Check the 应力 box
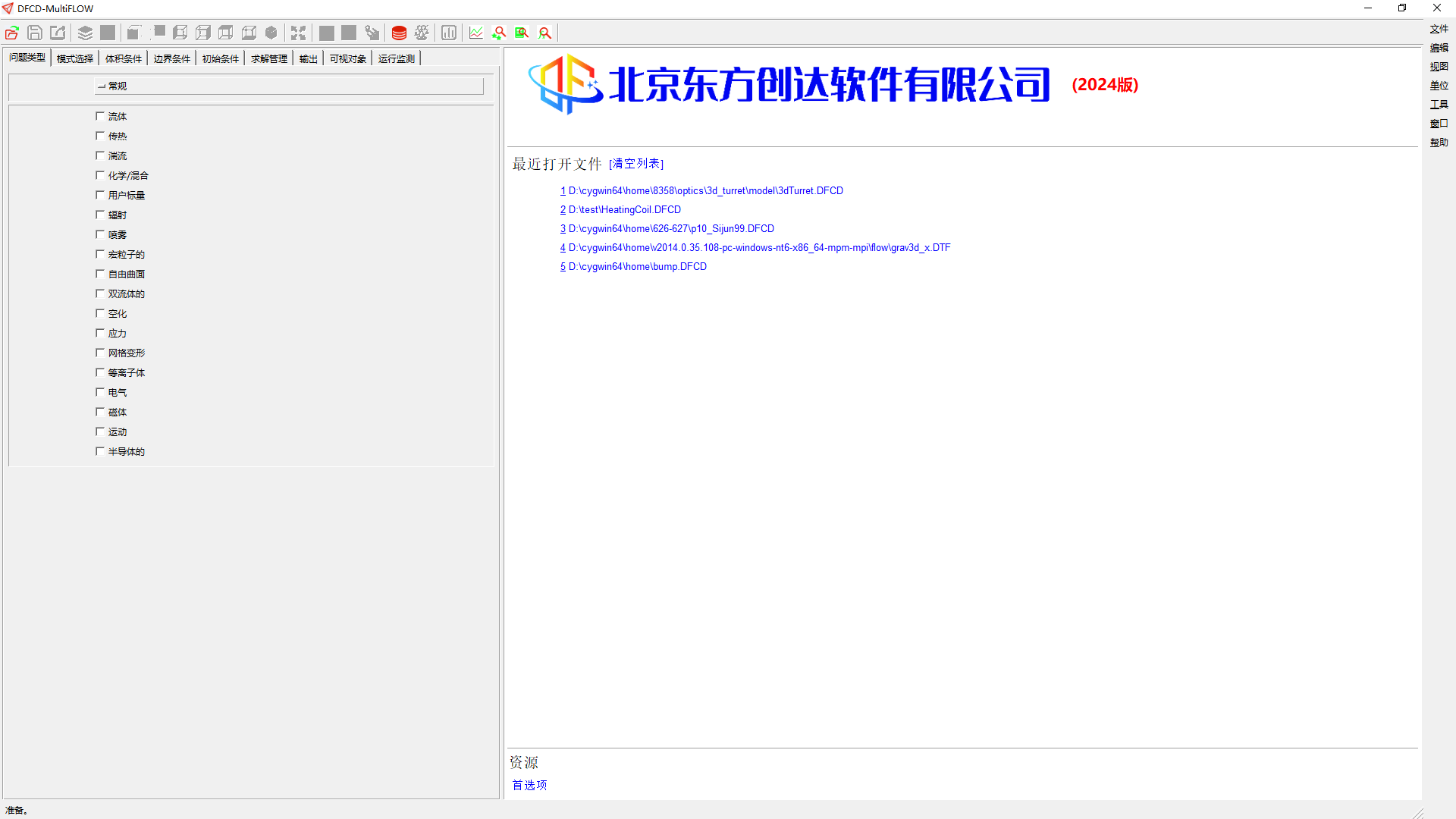Image resolution: width=1456 pixels, height=819 pixels. point(100,333)
